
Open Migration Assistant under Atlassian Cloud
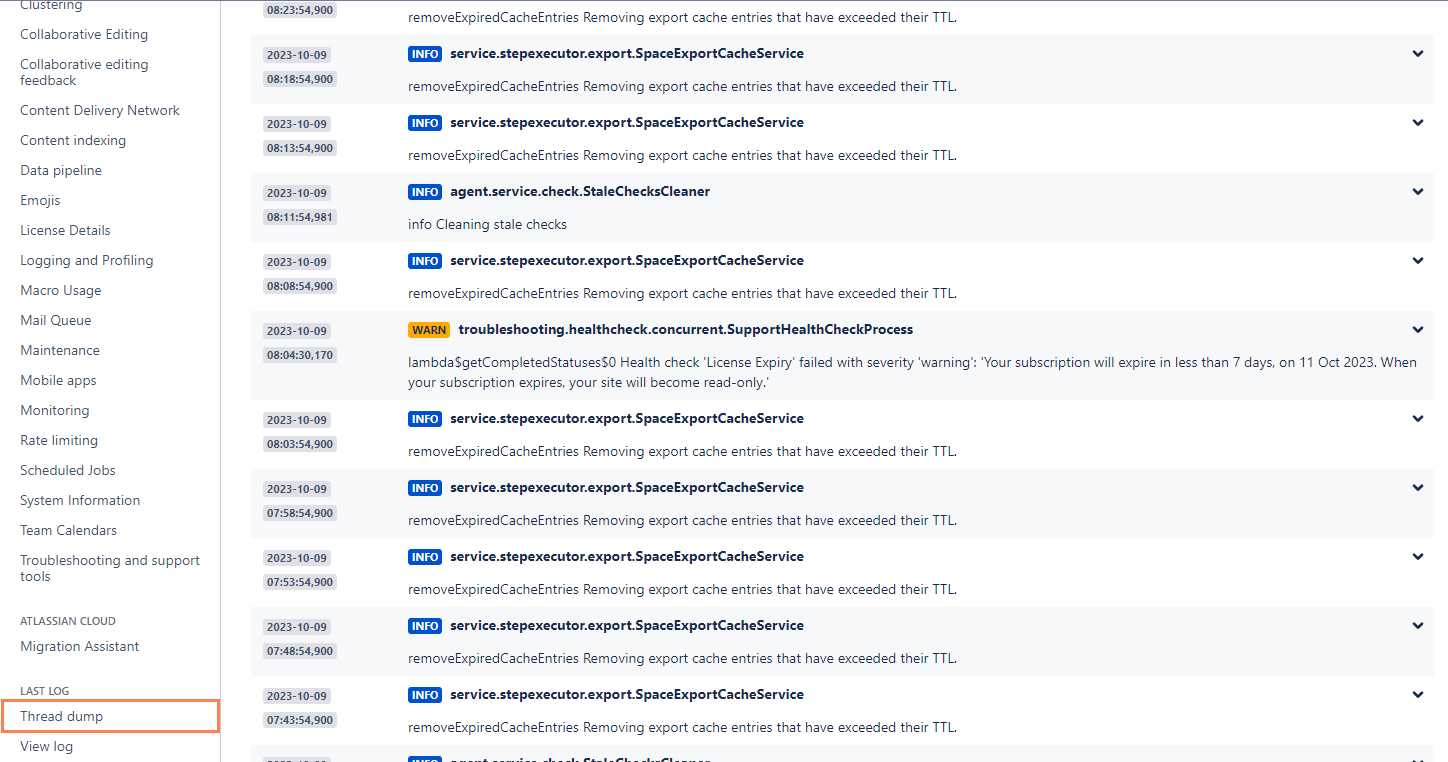pos(79,646)
